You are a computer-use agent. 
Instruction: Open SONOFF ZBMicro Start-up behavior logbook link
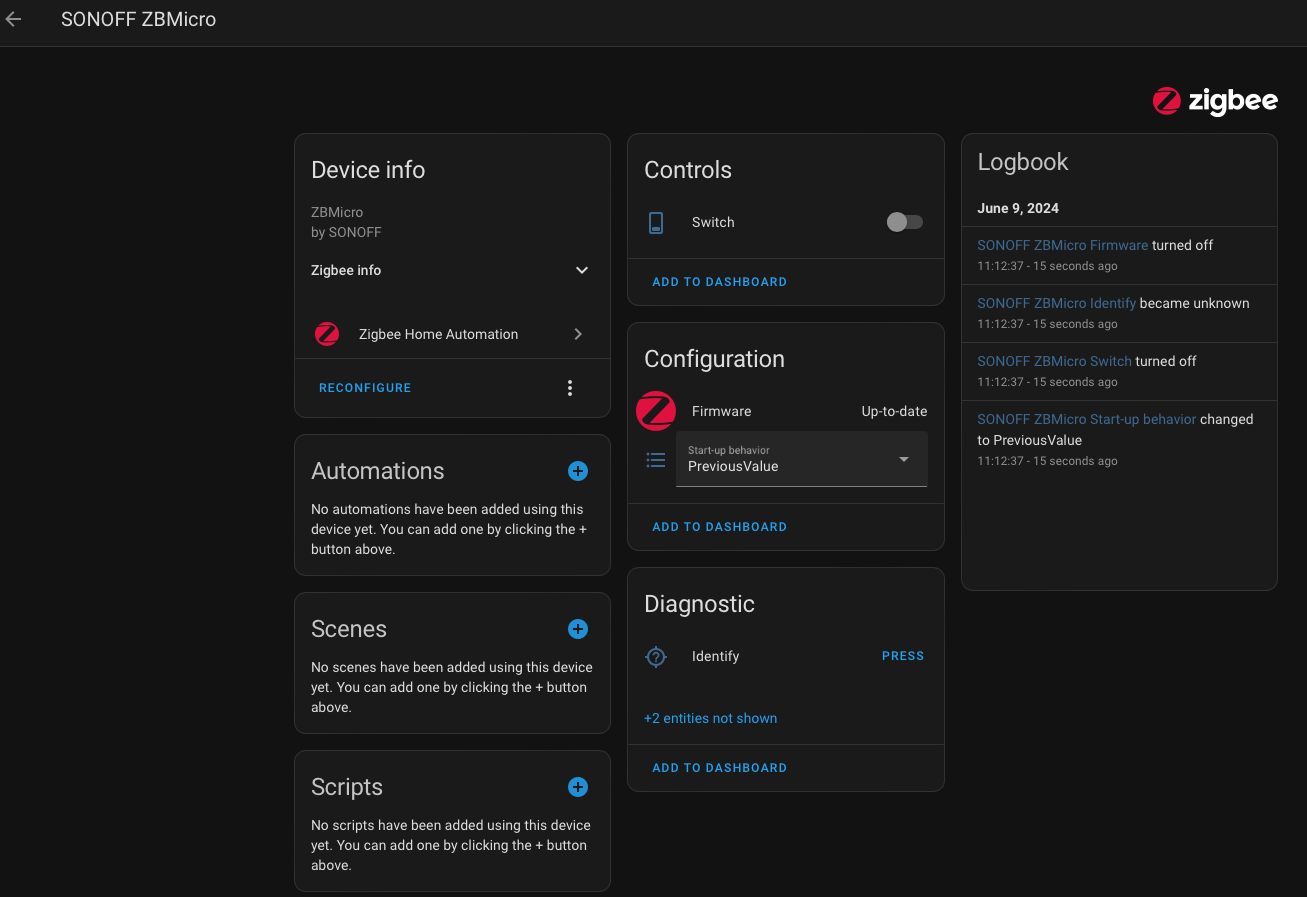pos(1086,419)
